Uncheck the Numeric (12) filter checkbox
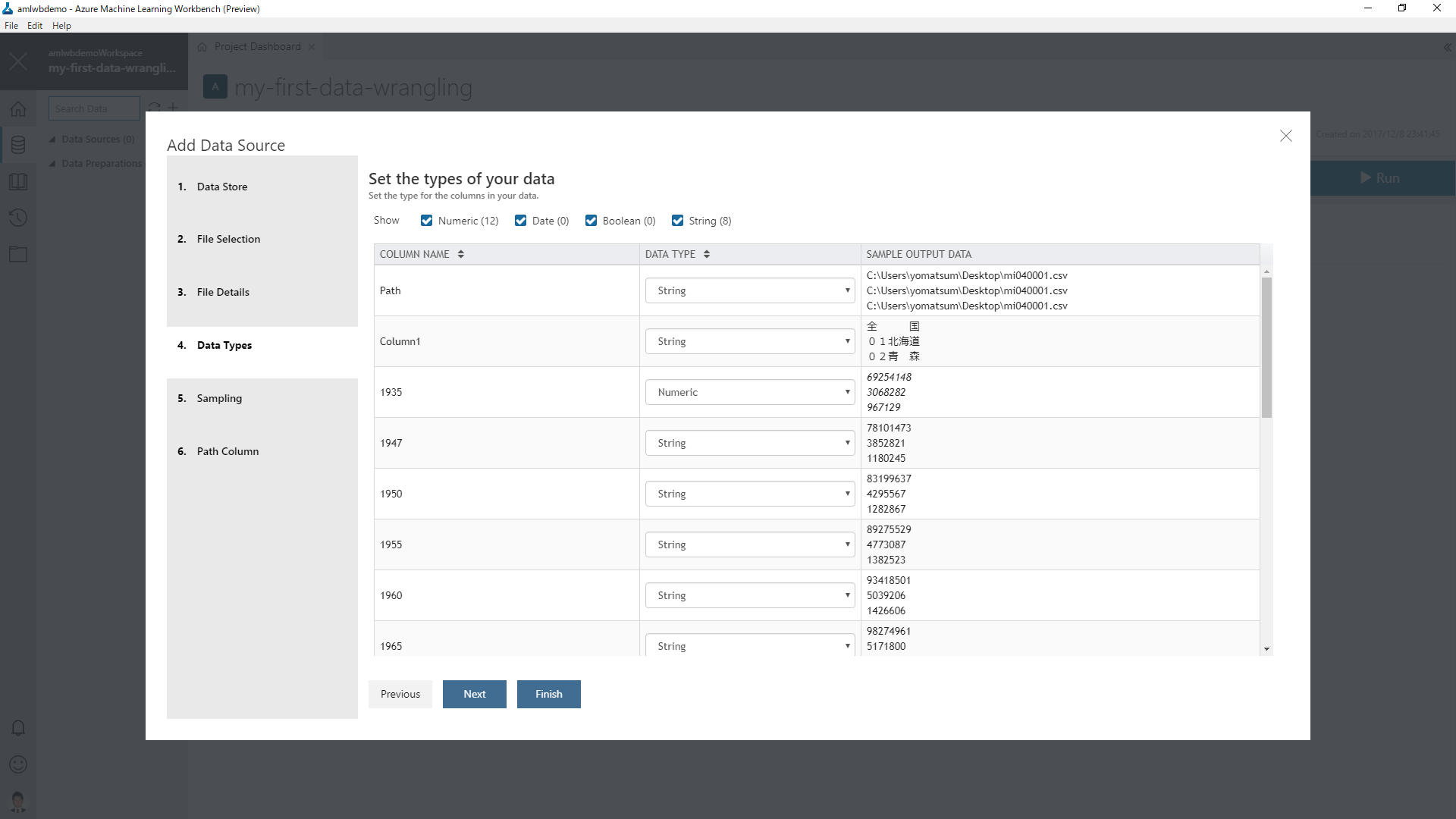Screen dimensions: 1456x819 pos(427,221)
